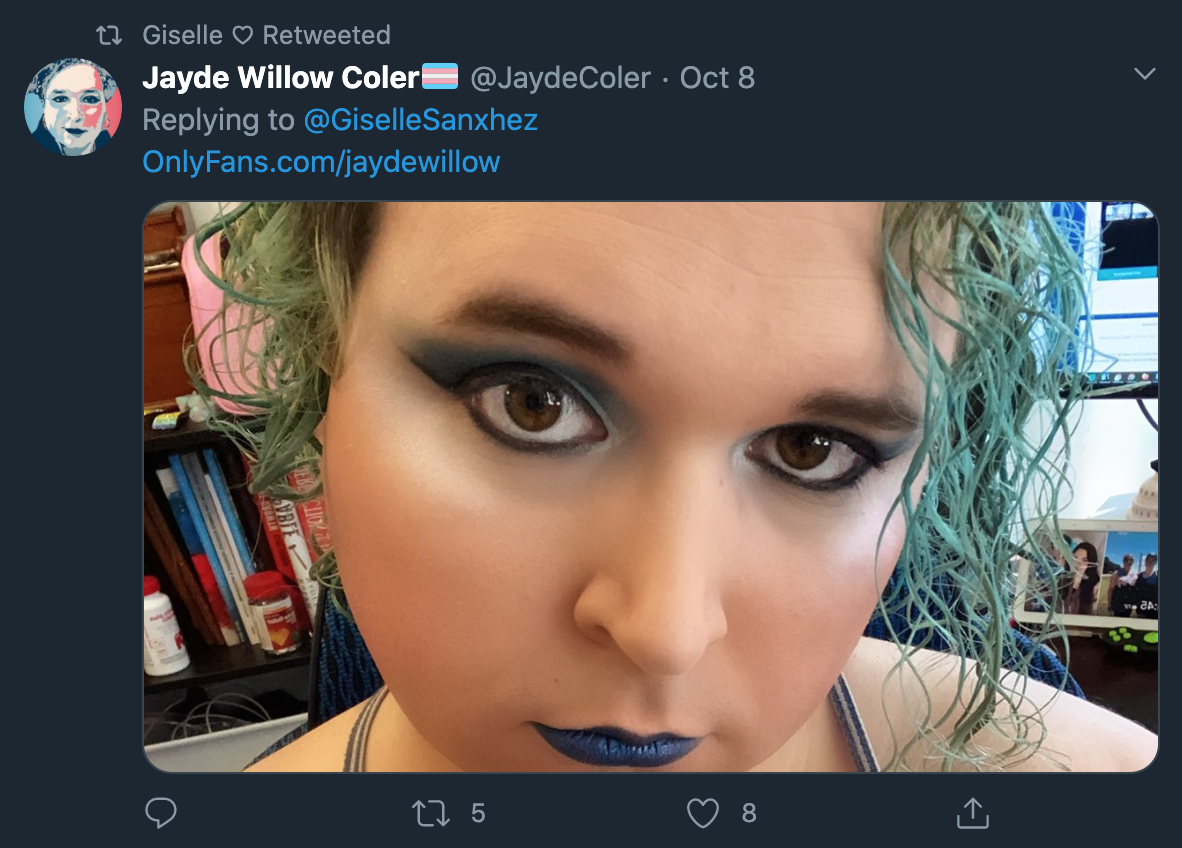Open the @JaydeColer handle
Image resolution: width=1182 pixels, height=848 pixels.
click(560, 78)
